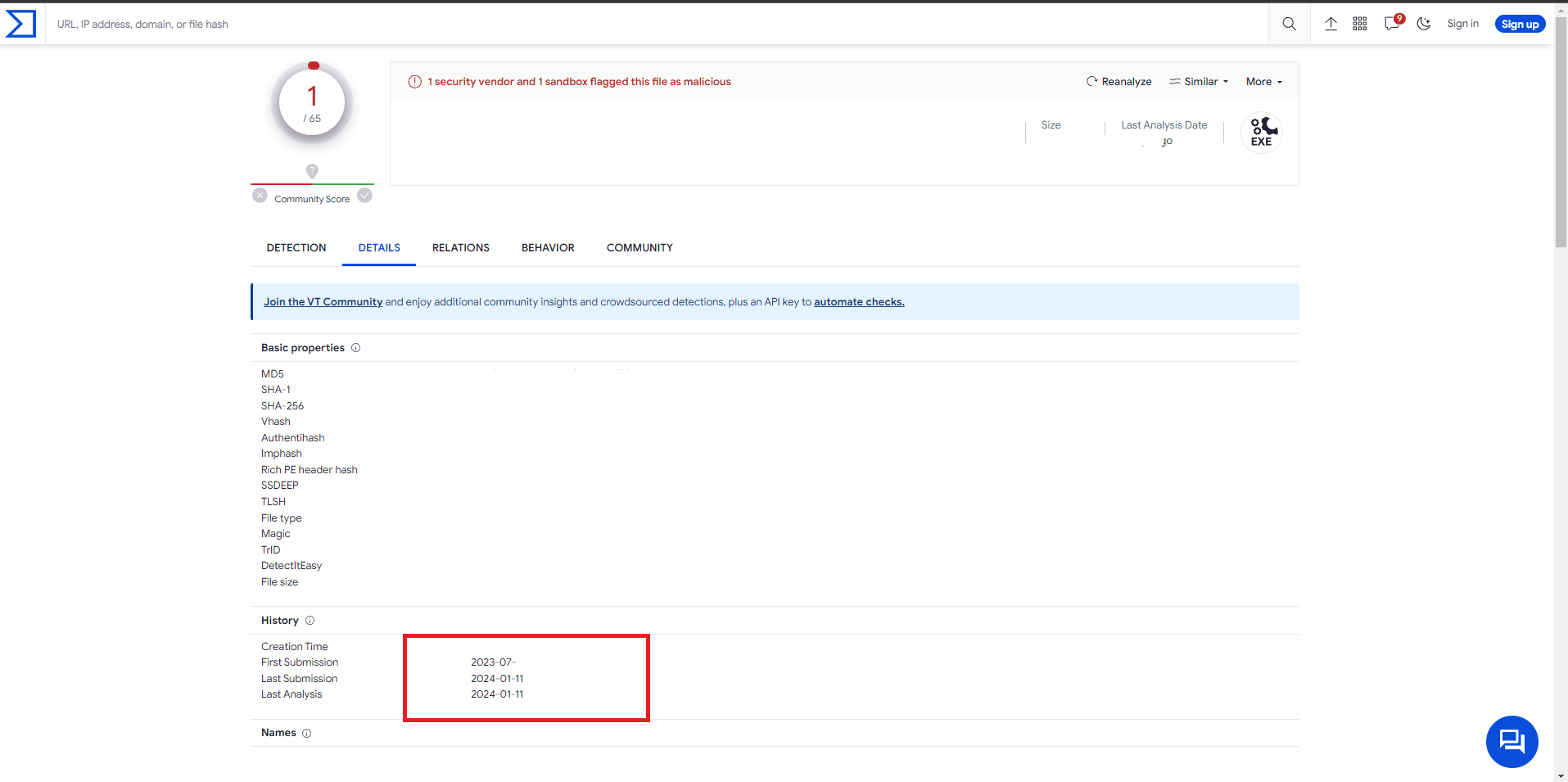Click the Last Submission date value
1568x782 pixels.
[x=497, y=679]
